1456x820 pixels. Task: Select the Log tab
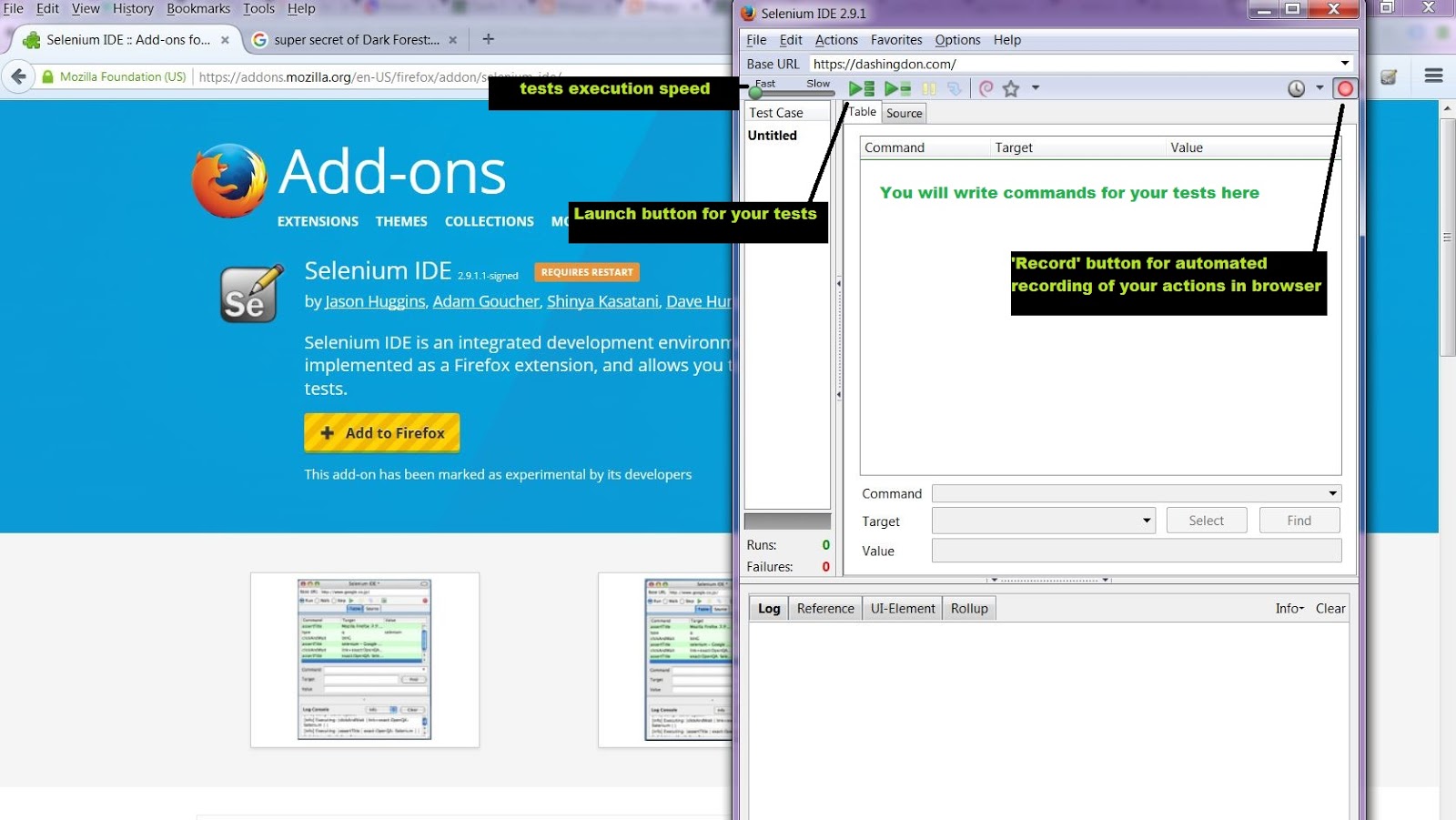coord(769,609)
